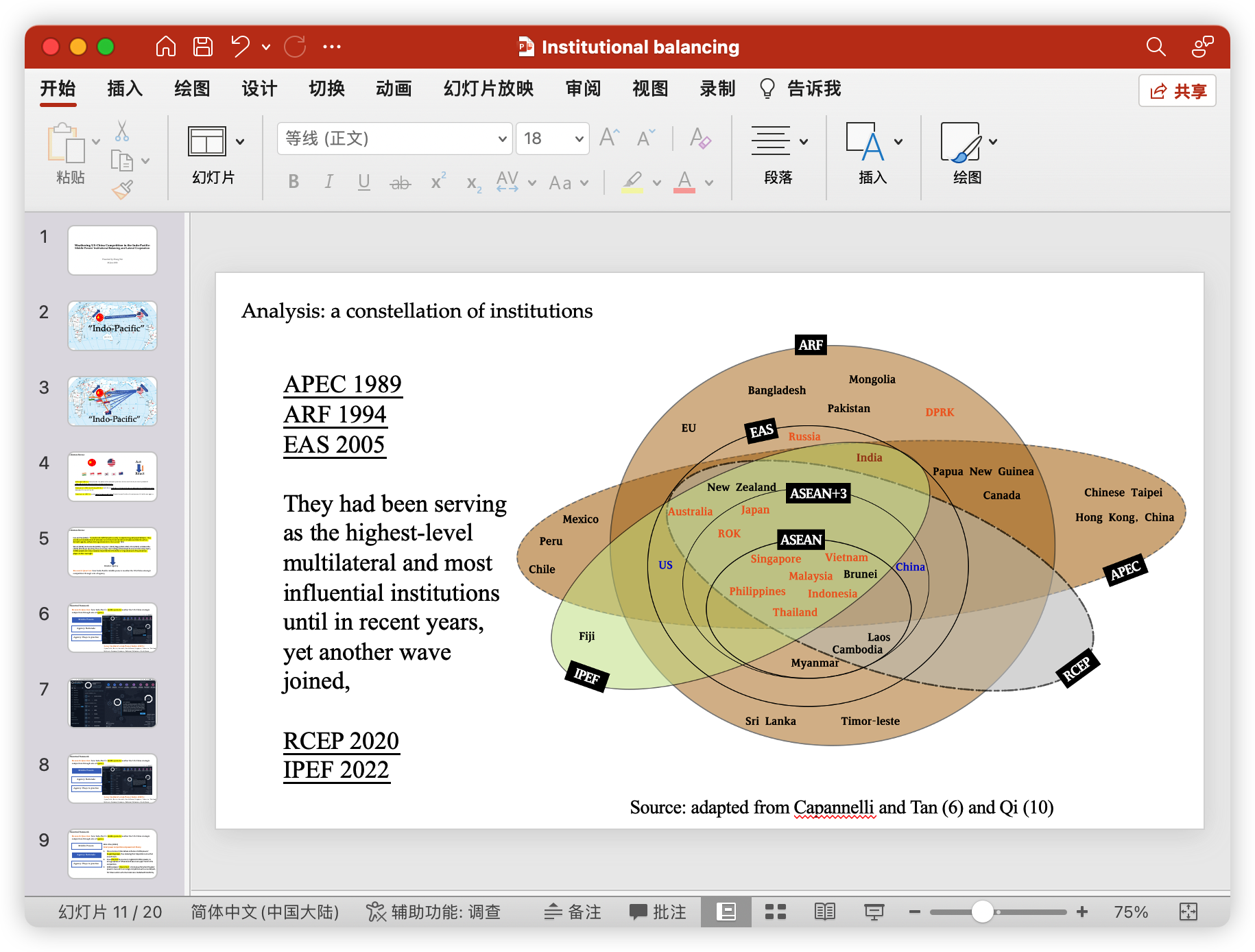Click the Redo icon

(x=295, y=47)
